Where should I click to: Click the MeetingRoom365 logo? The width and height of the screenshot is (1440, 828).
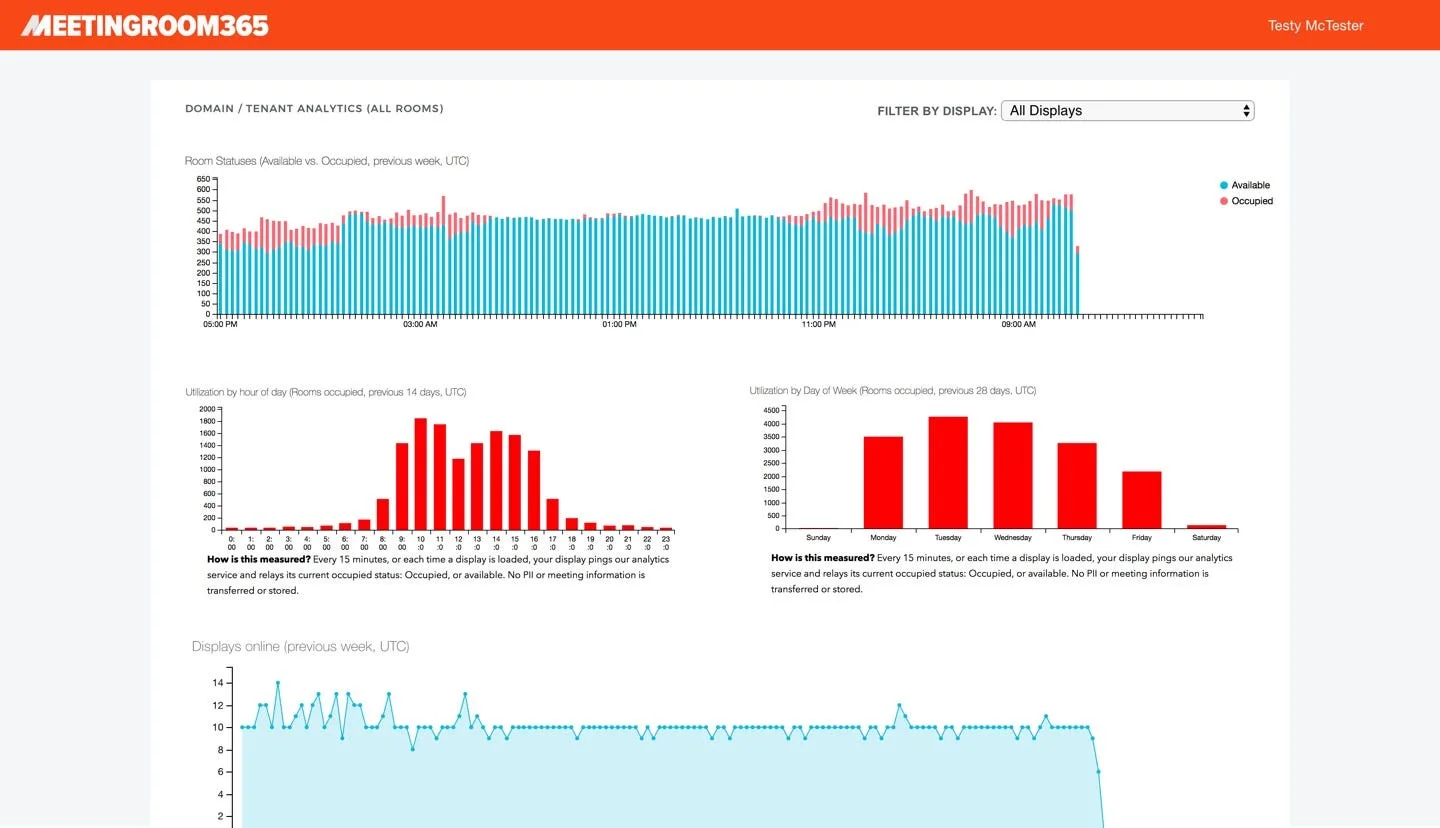[145, 25]
